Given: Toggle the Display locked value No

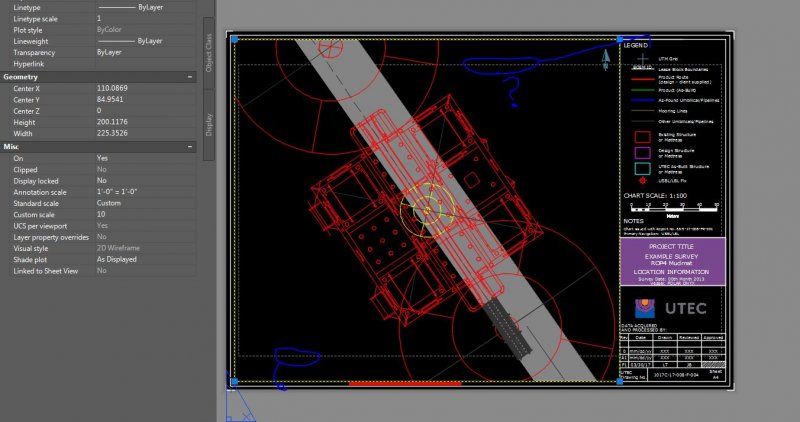Looking at the screenshot, I should click(x=102, y=181).
